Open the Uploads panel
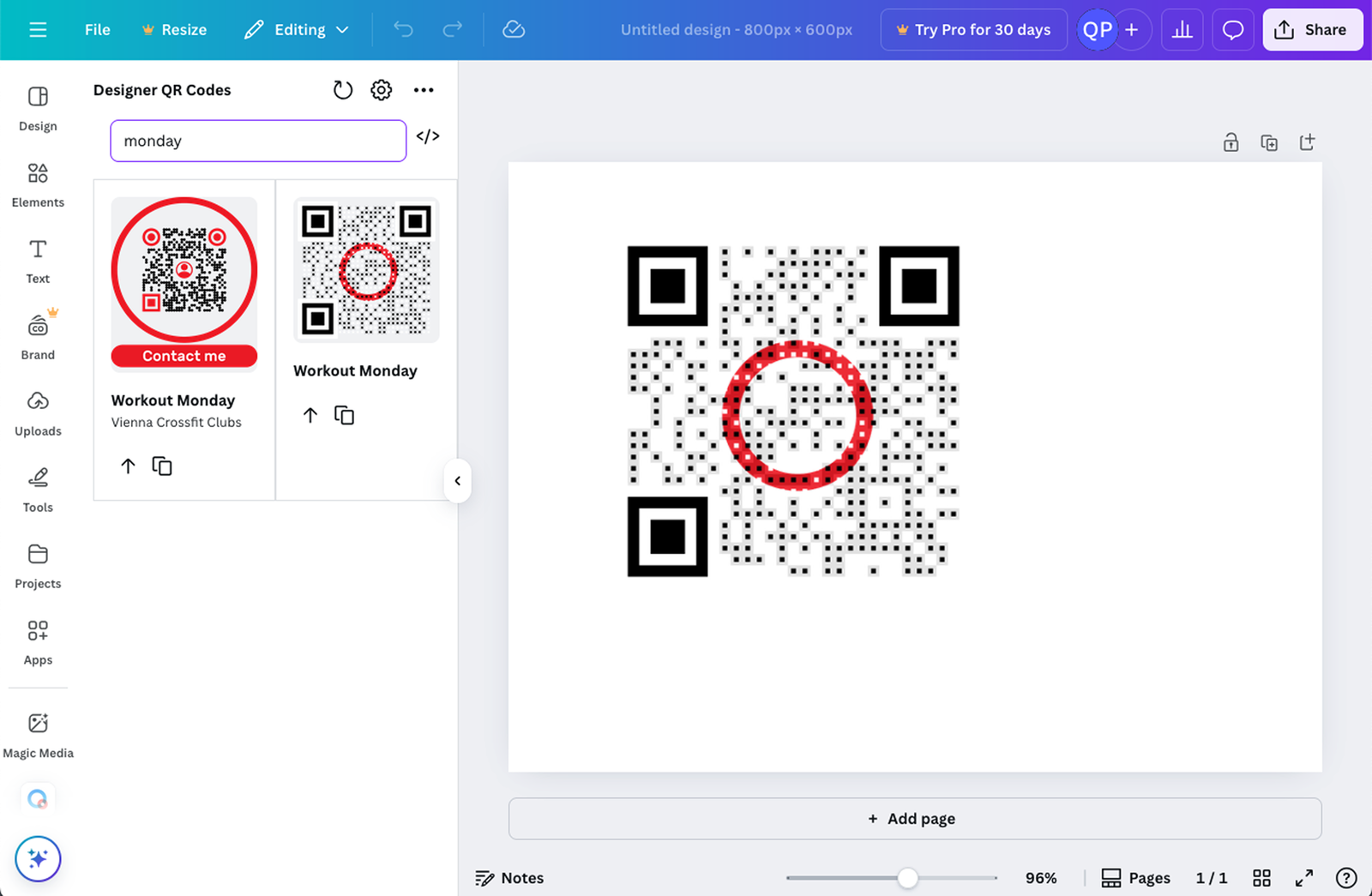The image size is (1372, 896). [38, 411]
